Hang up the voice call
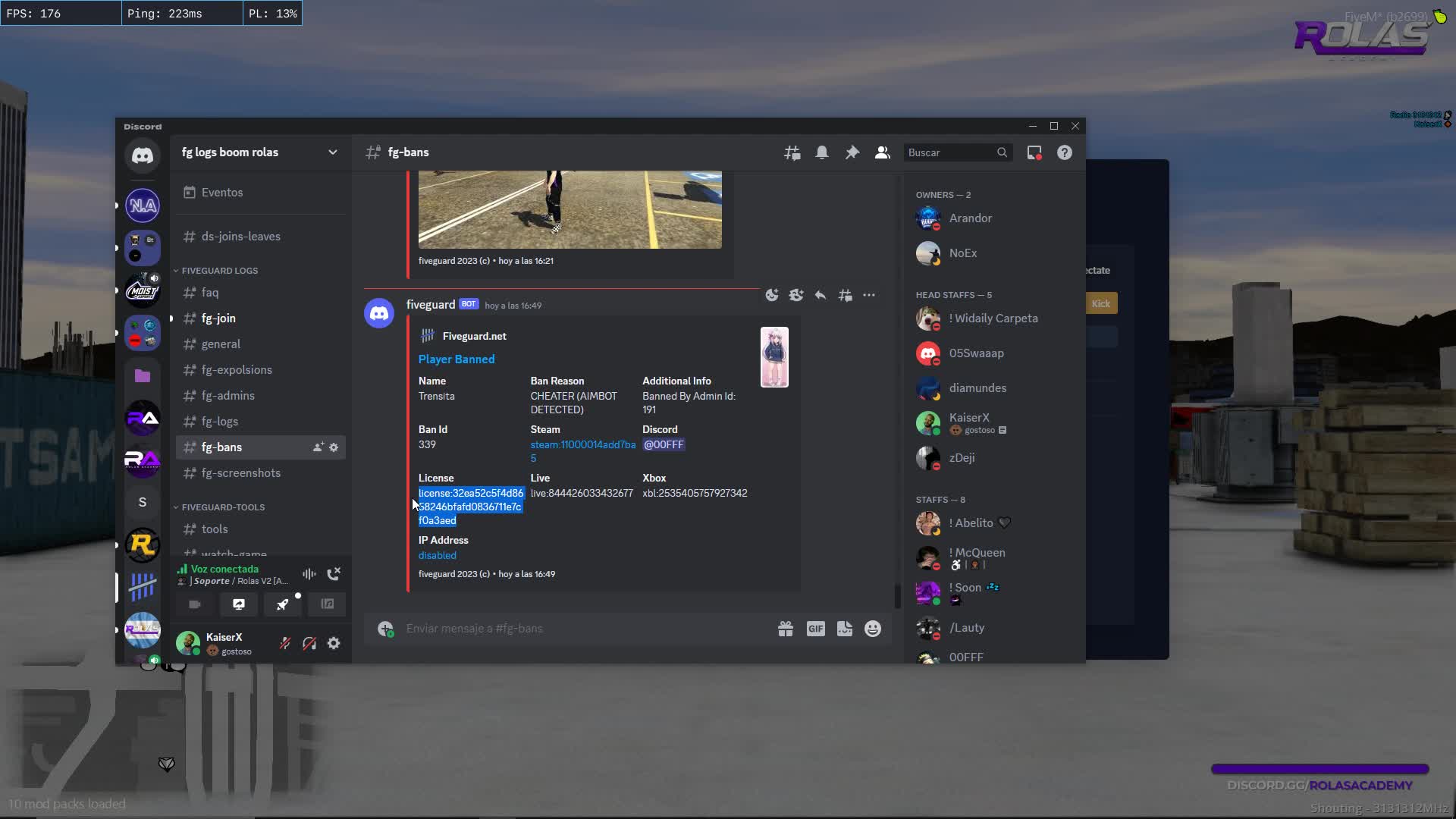1456x819 pixels. click(334, 573)
